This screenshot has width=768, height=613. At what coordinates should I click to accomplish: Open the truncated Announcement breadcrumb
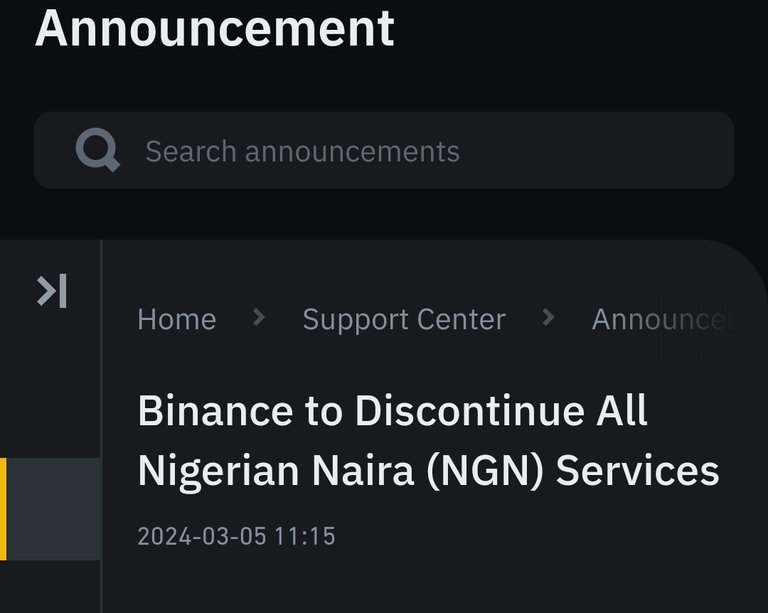(x=664, y=320)
